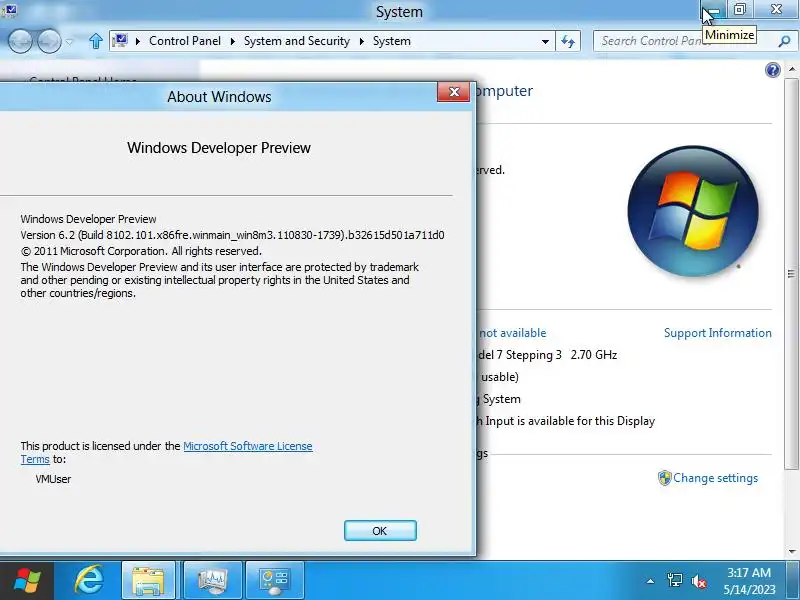800x600 pixels.
Task: Click address bar computer icon
Action: [120, 40]
